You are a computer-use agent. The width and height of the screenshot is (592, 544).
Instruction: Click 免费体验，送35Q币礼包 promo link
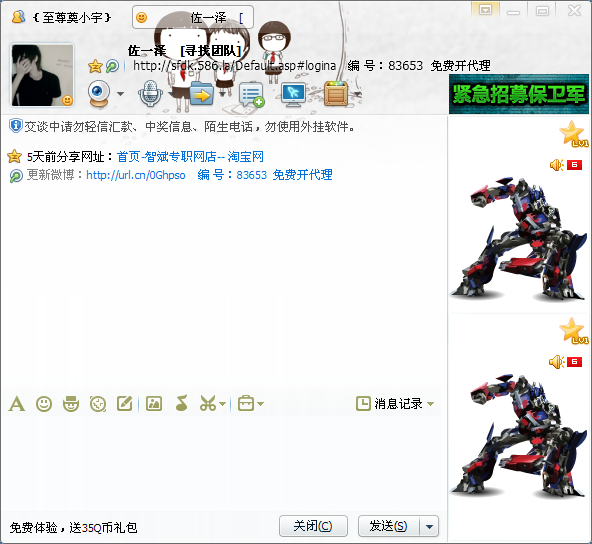pyautogui.click(x=74, y=527)
